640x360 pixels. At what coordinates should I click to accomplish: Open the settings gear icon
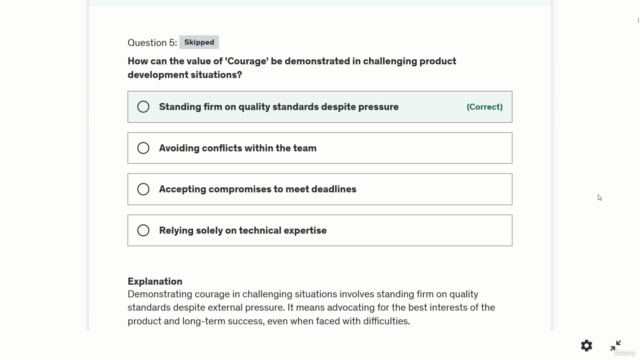587,346
